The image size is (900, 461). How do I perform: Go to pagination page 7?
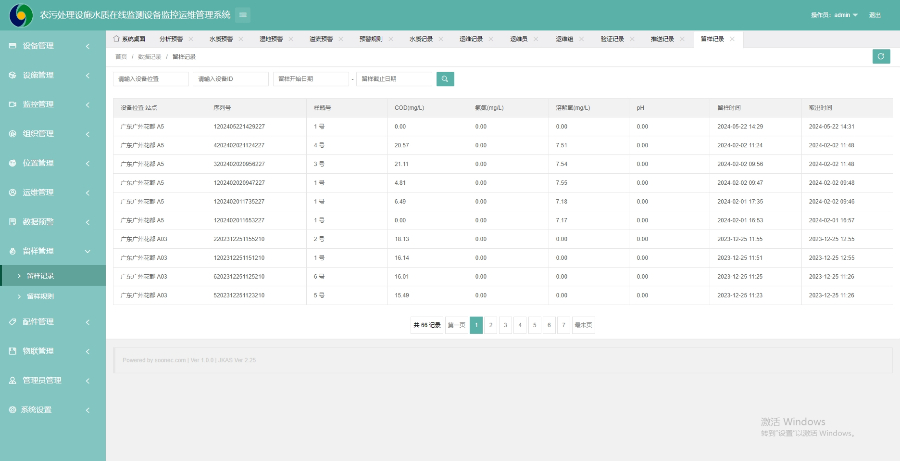coord(564,325)
